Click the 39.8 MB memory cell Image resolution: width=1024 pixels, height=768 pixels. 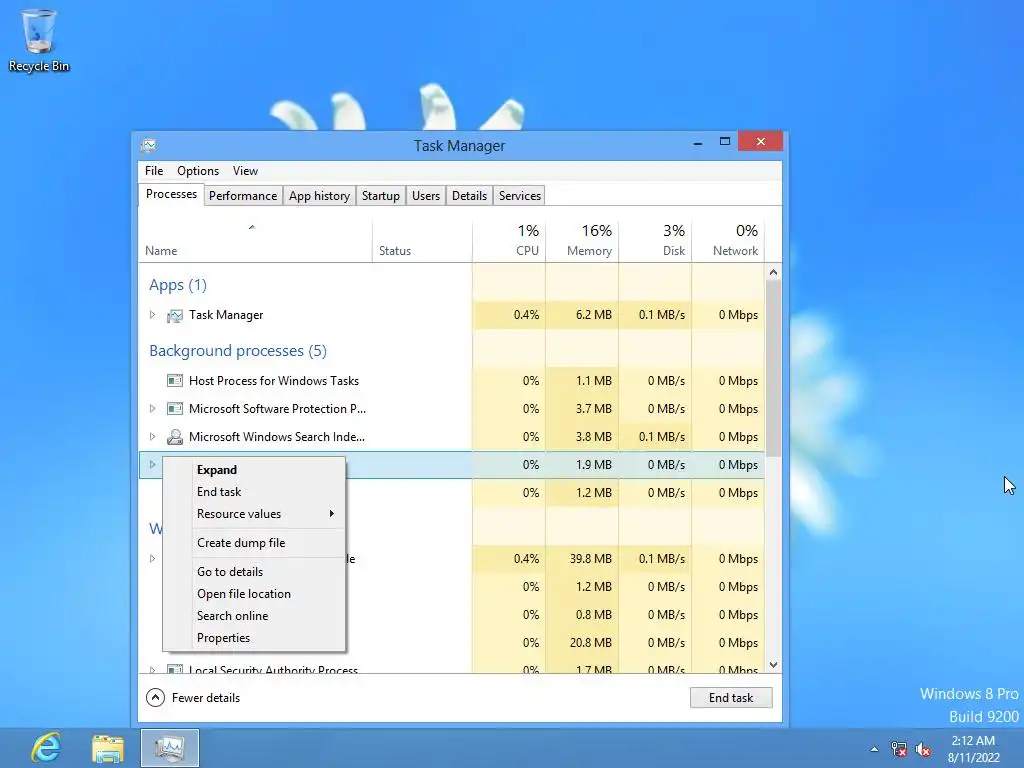pyautogui.click(x=582, y=558)
